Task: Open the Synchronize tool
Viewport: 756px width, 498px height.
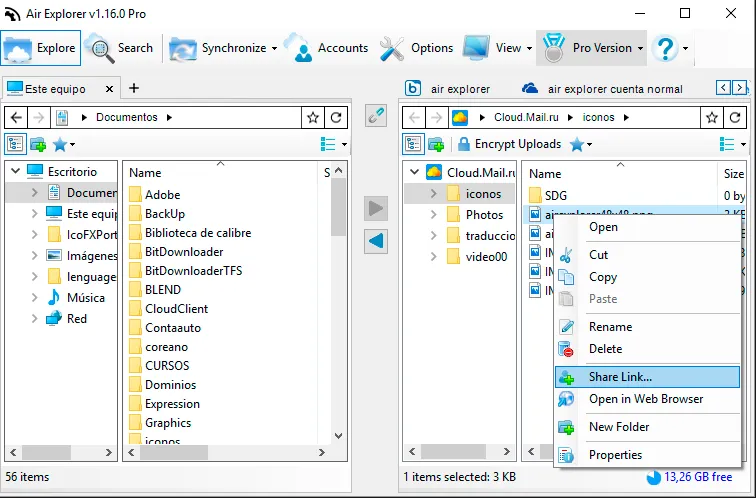Action: (x=218, y=48)
